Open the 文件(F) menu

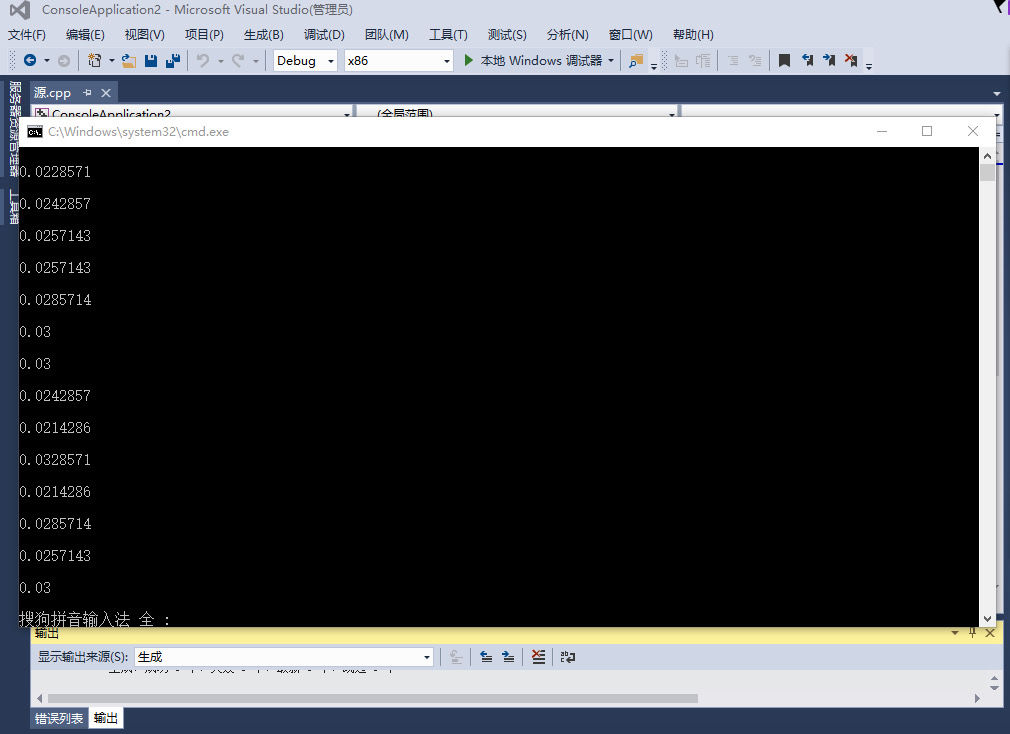(x=26, y=35)
